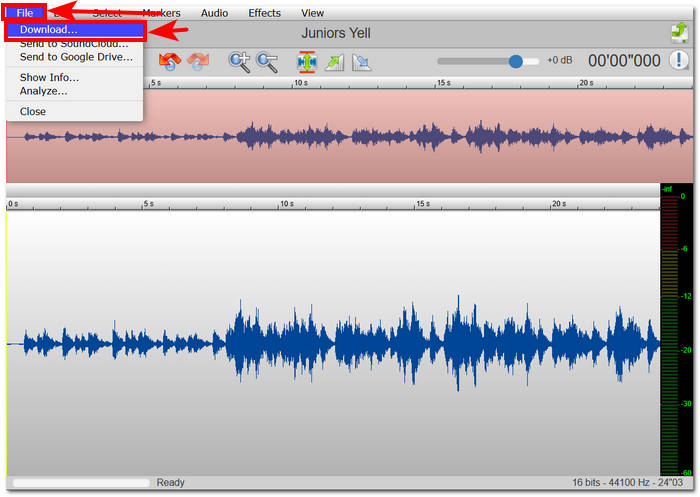Click the 20 s mark on overview ruler
Image resolution: width=700 pixels, height=497 pixels.
586,83
